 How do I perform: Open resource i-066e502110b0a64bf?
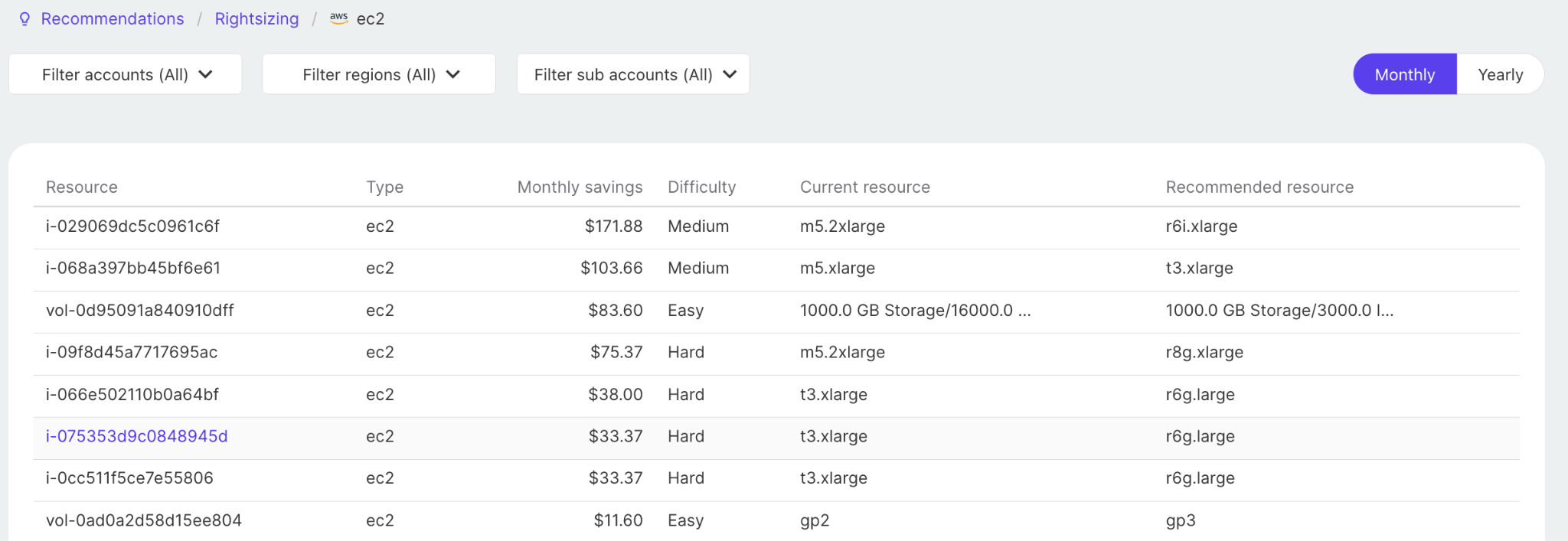click(x=132, y=395)
